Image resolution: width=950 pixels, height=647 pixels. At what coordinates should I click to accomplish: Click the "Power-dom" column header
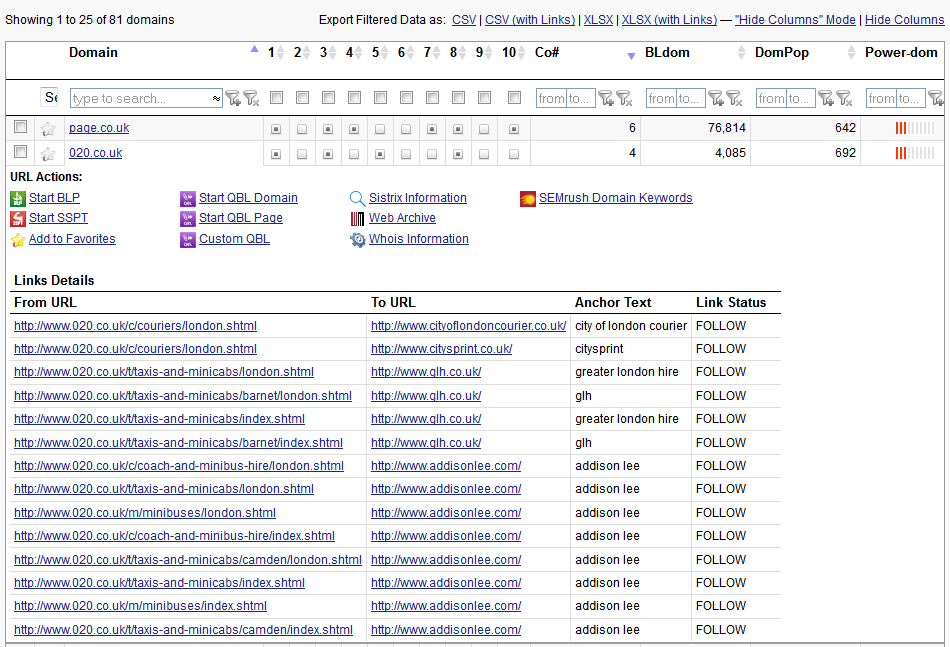[x=901, y=53]
